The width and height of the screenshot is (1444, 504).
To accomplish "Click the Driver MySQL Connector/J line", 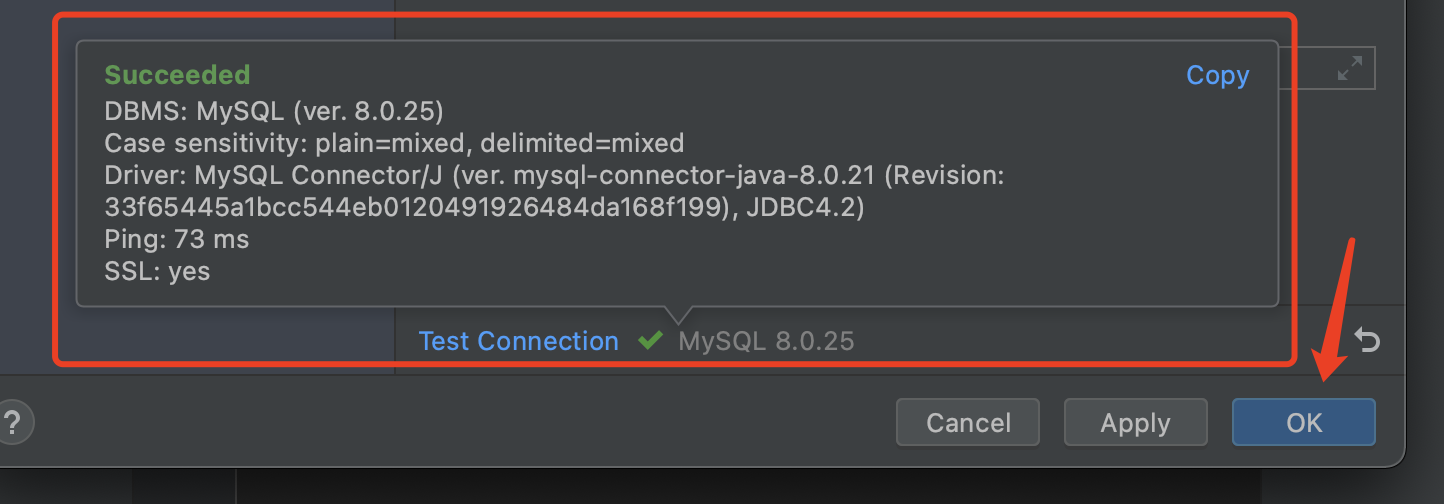I will click(554, 175).
